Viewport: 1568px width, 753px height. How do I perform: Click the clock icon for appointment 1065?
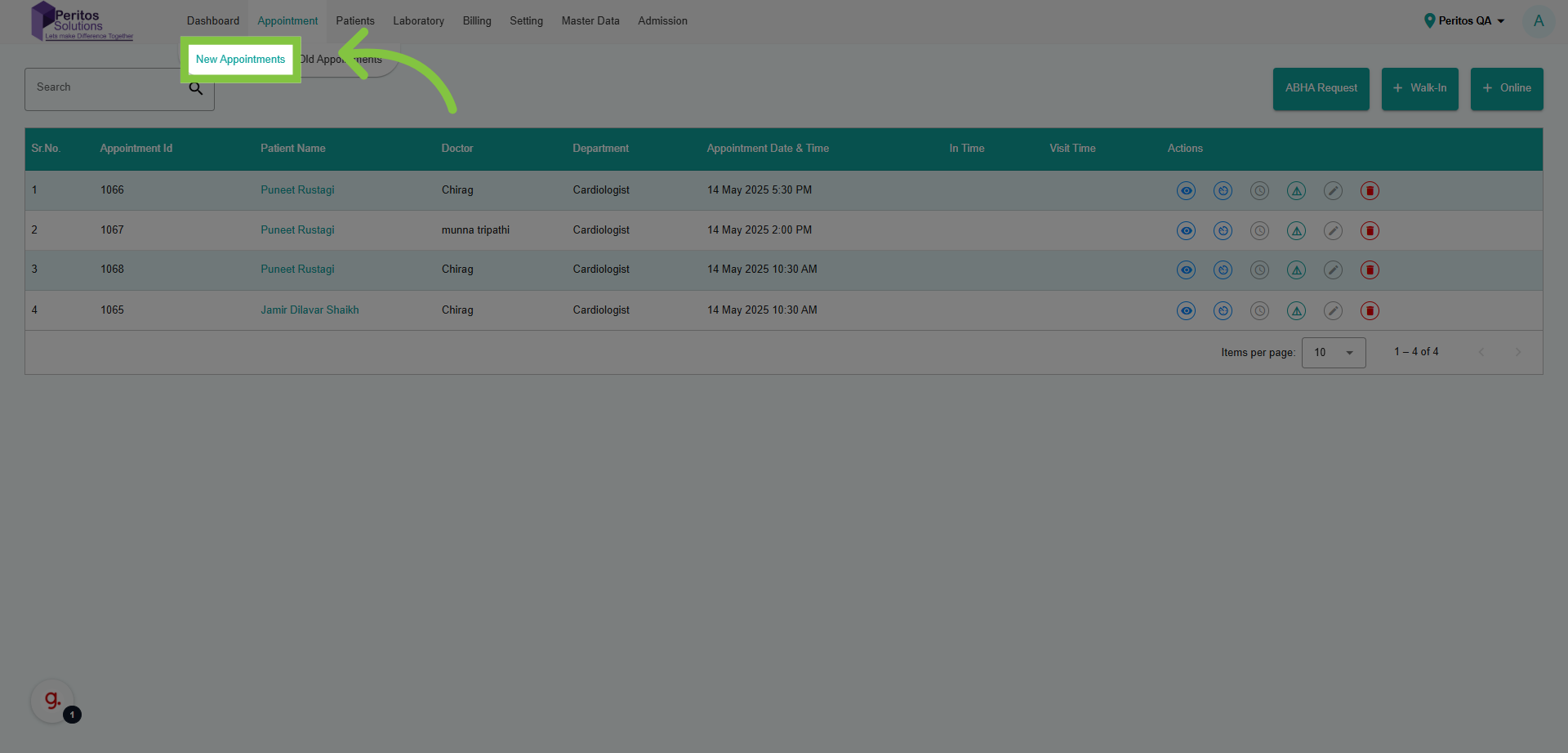point(1259,311)
